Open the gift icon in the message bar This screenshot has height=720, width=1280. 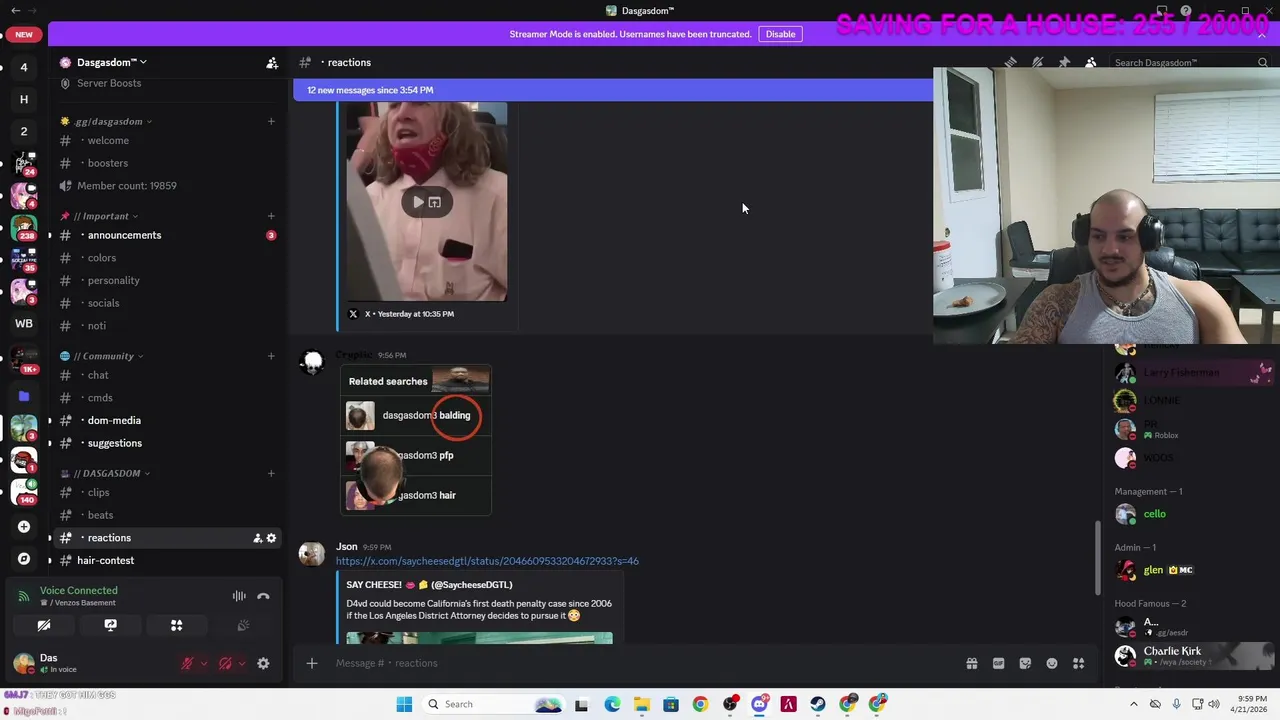971,663
